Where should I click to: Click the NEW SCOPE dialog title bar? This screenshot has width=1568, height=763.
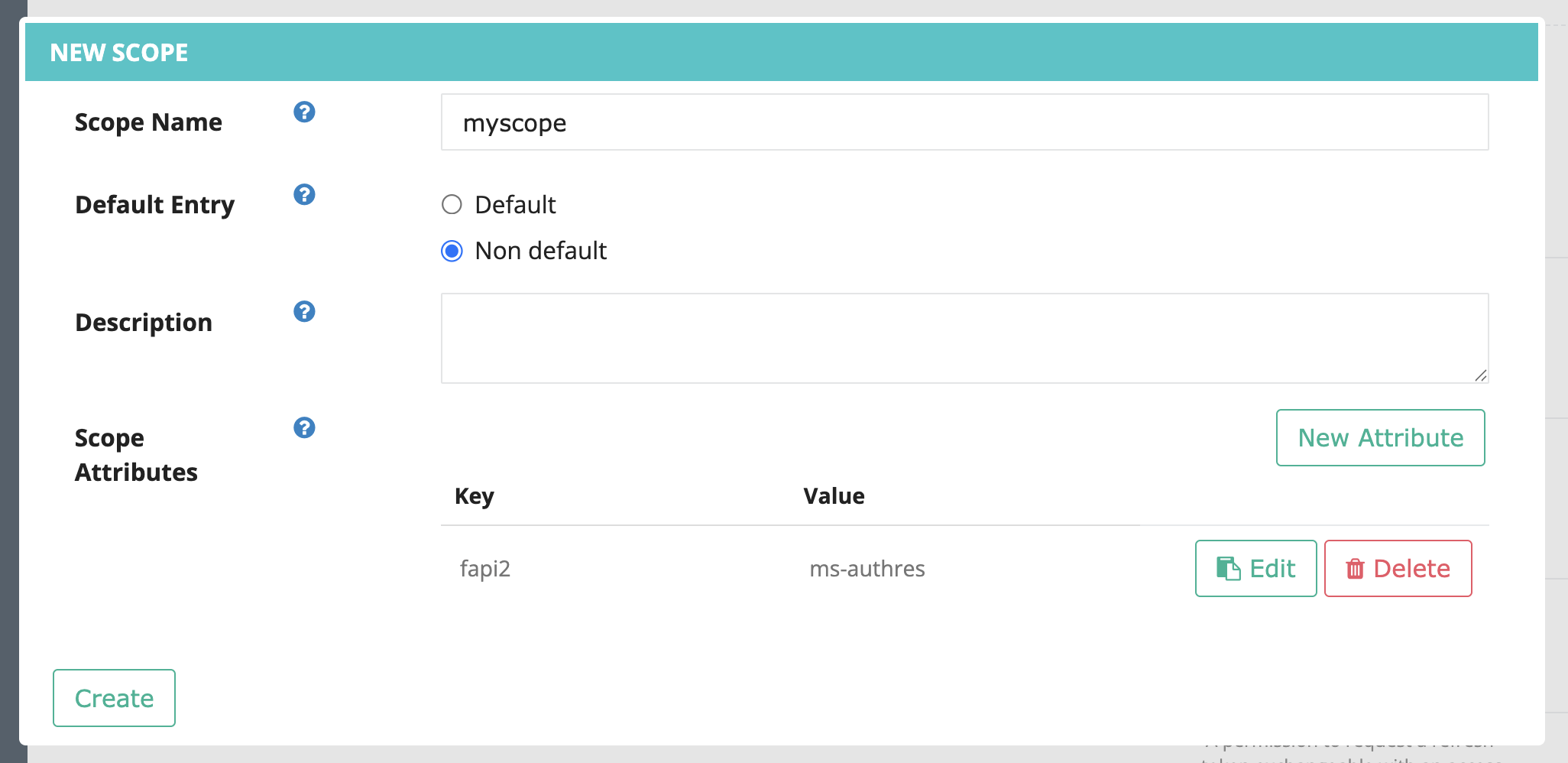pyautogui.click(x=781, y=52)
